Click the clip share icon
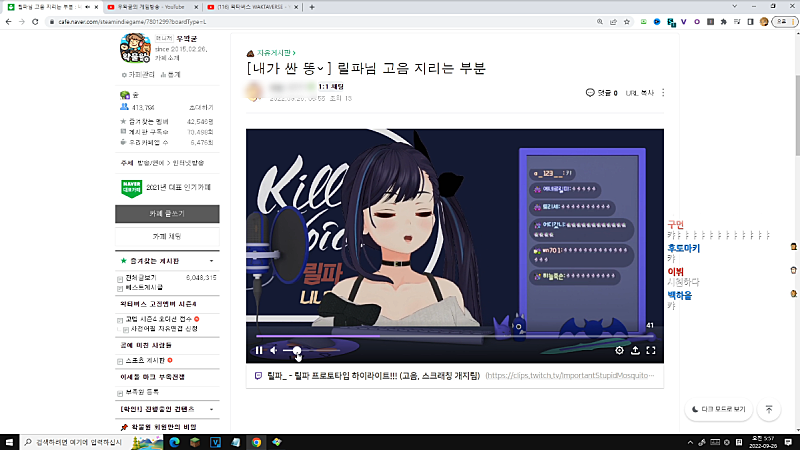 [x=635, y=350]
